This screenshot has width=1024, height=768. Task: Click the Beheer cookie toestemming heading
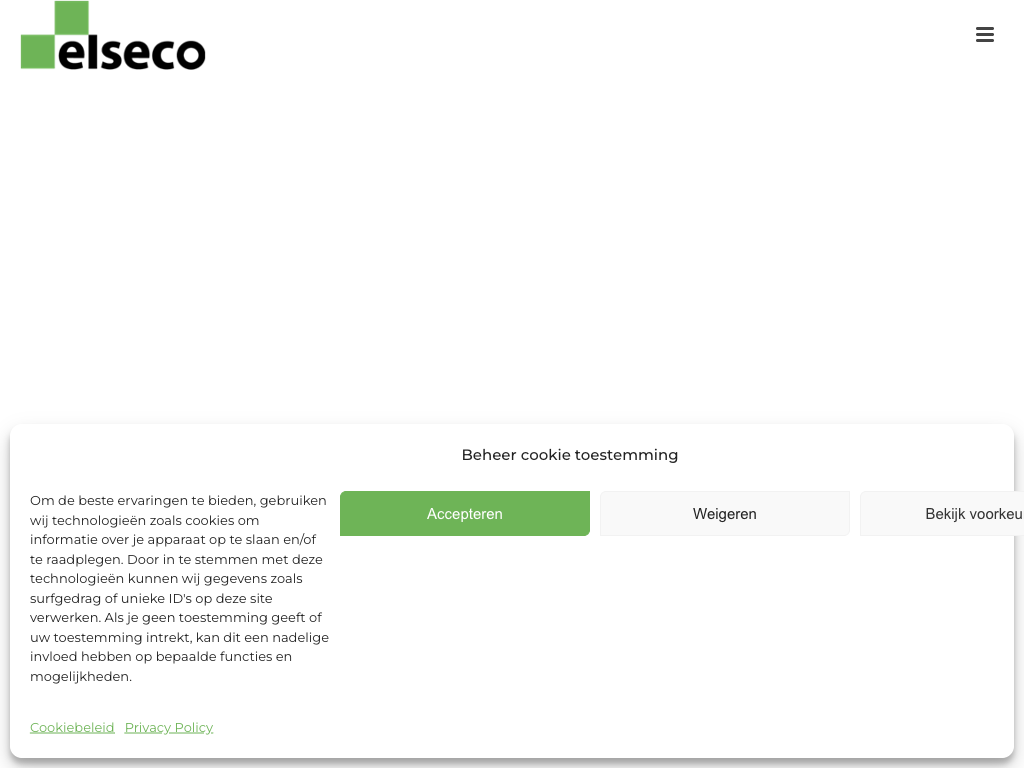(x=570, y=455)
